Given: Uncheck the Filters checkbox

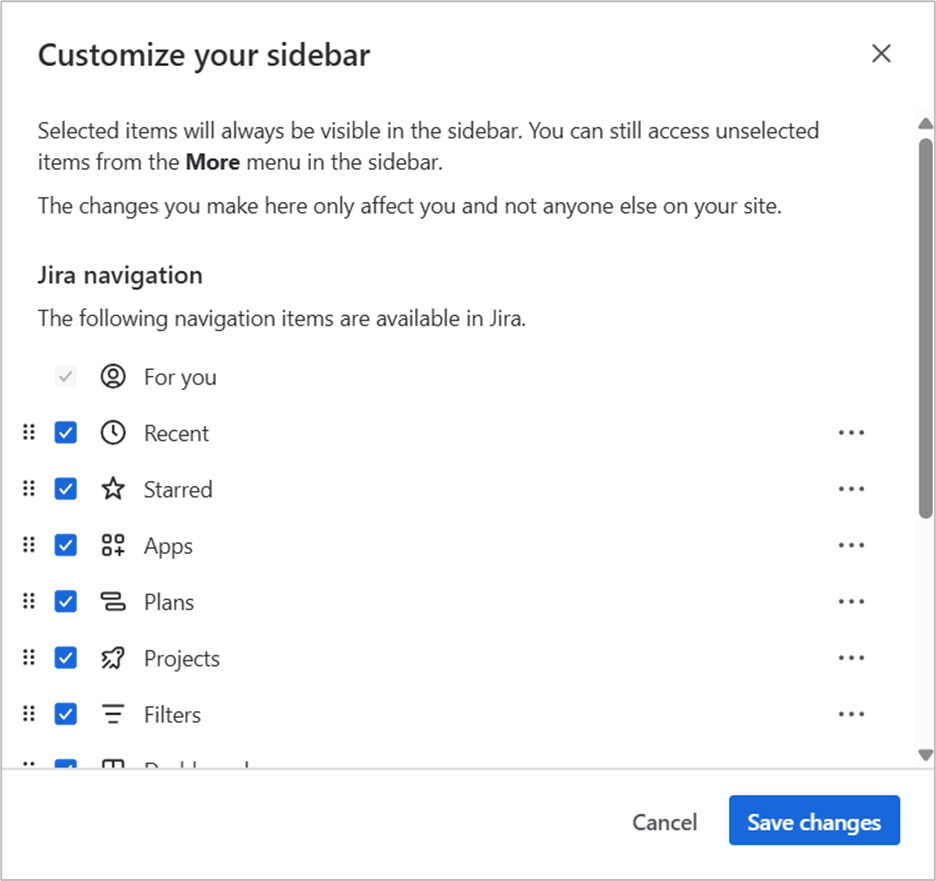Looking at the screenshot, I should pyautogui.click(x=66, y=714).
